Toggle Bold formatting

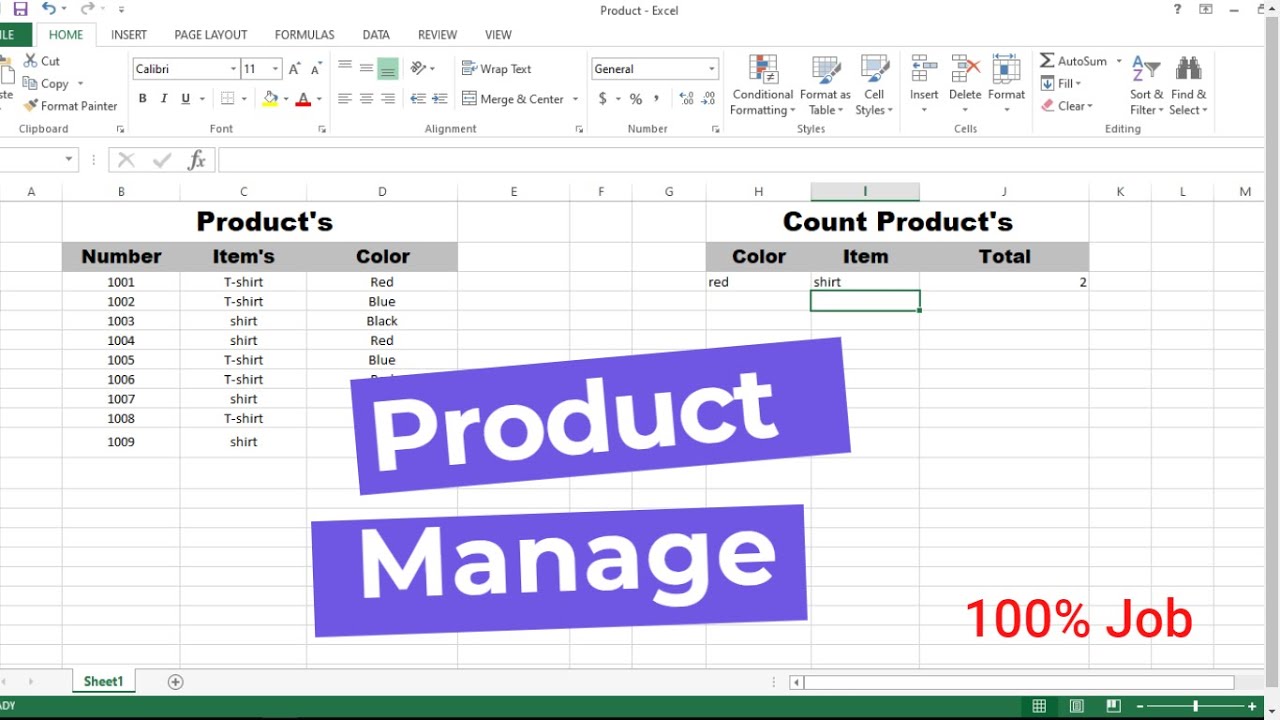[x=143, y=99]
